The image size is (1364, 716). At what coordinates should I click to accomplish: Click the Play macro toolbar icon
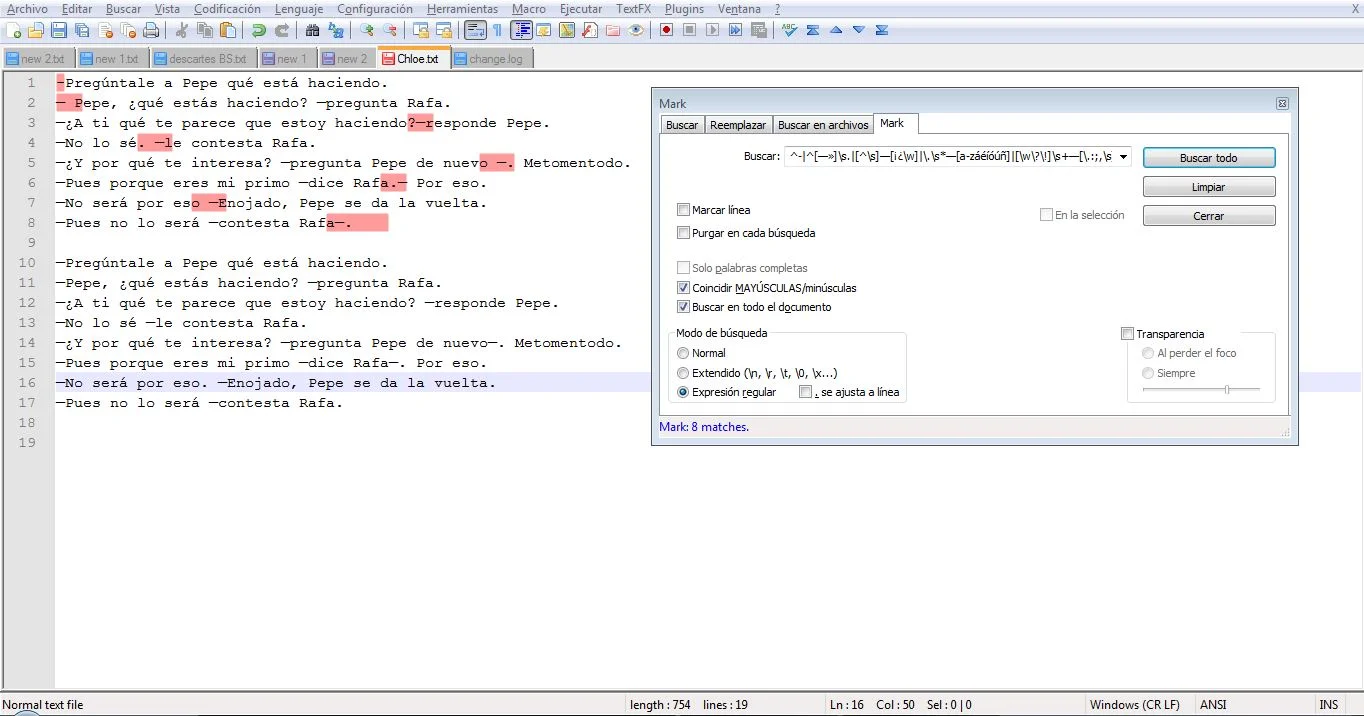712,30
